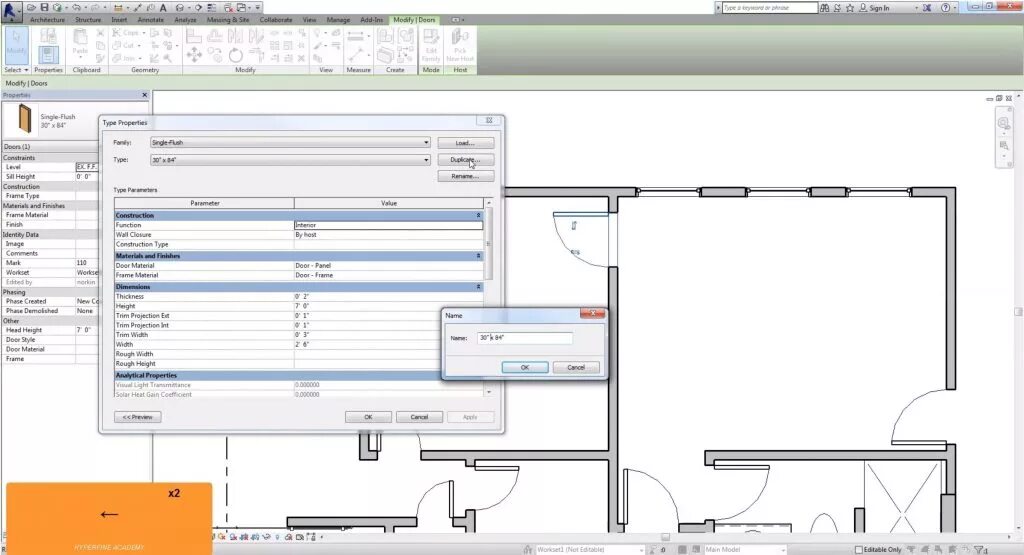
Task: Click the selection filter funnel icon in status bar
Action: 980,550
